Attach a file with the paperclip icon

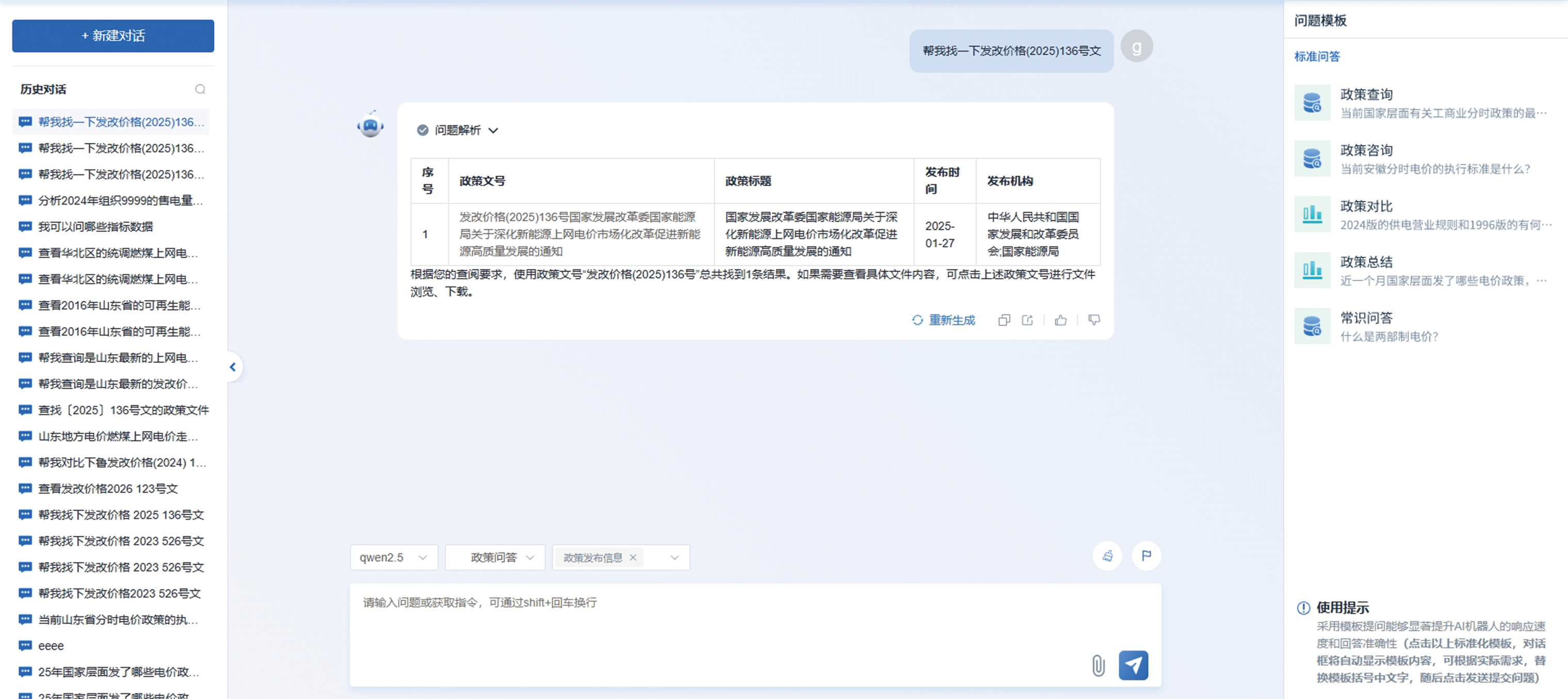click(1097, 665)
